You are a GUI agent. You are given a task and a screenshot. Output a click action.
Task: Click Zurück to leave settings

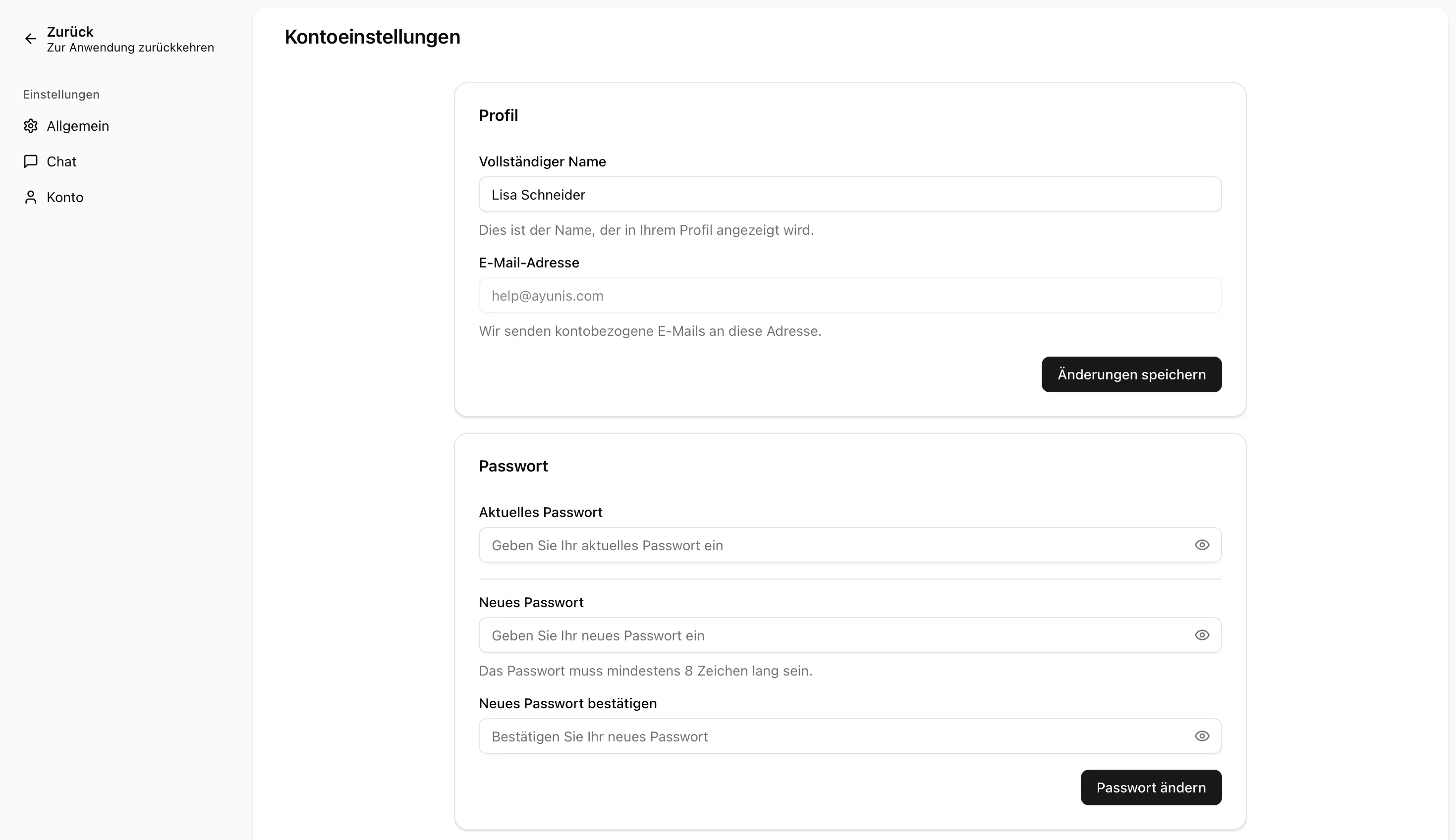click(x=70, y=31)
